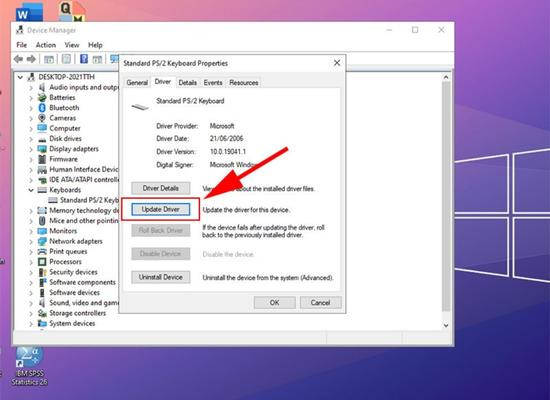Select the Human Interface Devices row
The width and height of the screenshot is (550, 400).
(78, 169)
